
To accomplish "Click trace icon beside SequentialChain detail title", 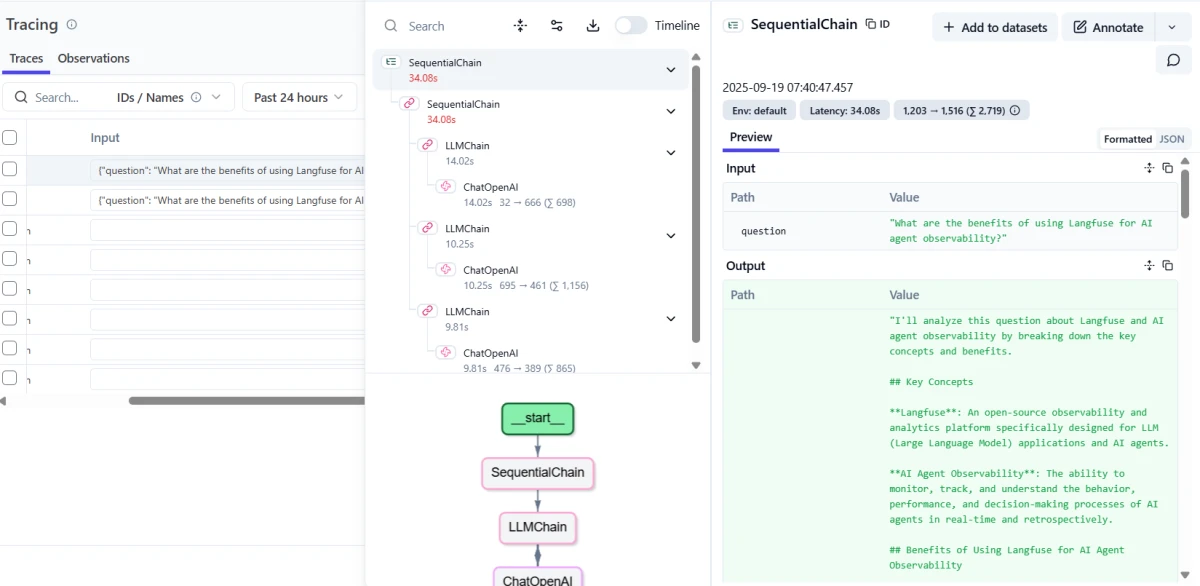I will [732, 25].
